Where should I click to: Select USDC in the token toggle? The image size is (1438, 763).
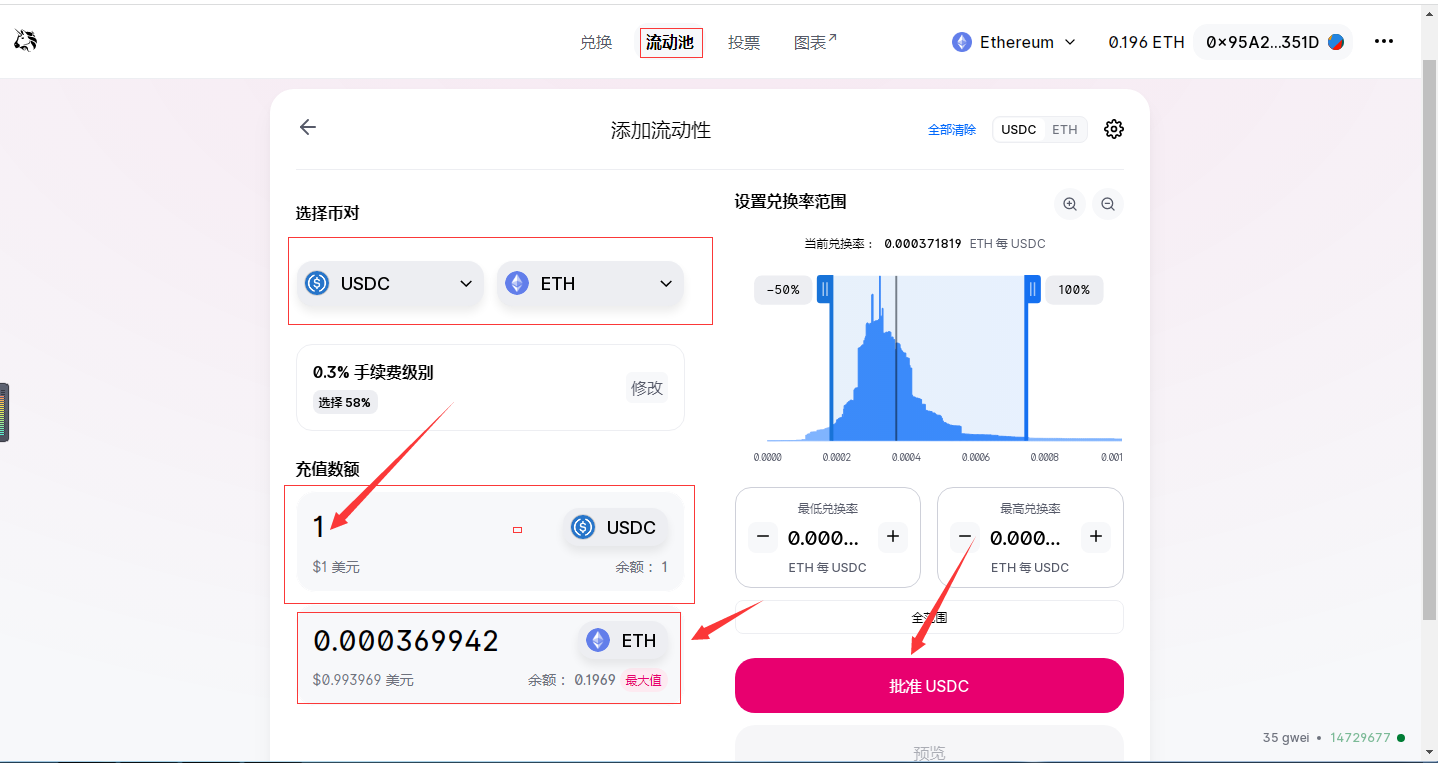point(1019,130)
